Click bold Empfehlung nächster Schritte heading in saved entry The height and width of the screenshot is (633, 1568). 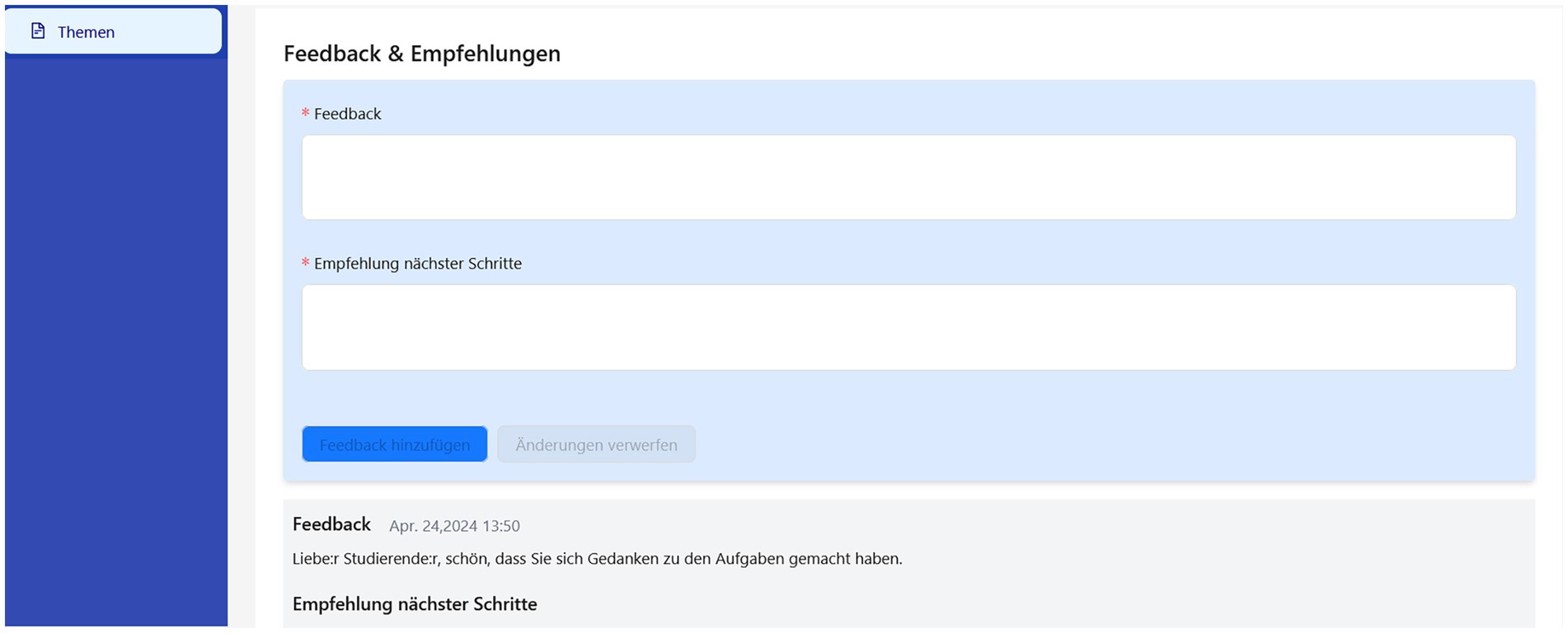click(415, 604)
